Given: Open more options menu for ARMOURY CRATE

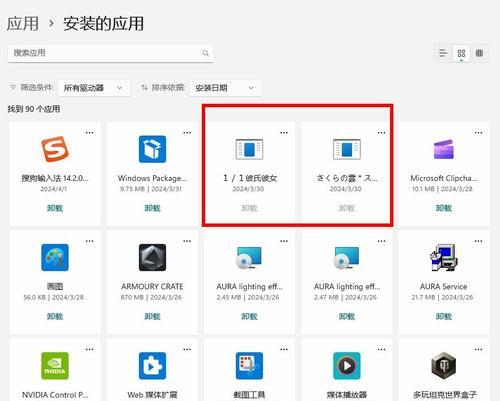Looking at the screenshot, I should (x=187, y=241).
